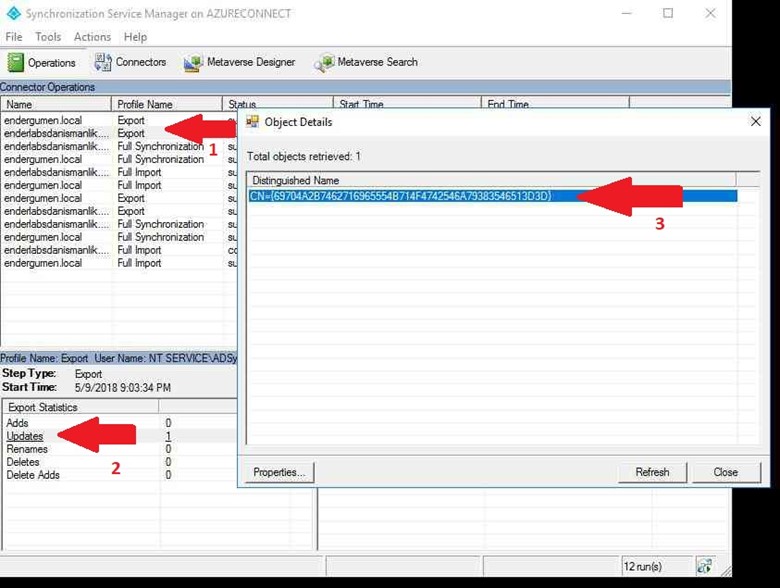Open Metaverse Designer from toolbar
The height and width of the screenshot is (588, 780).
(x=193, y=63)
